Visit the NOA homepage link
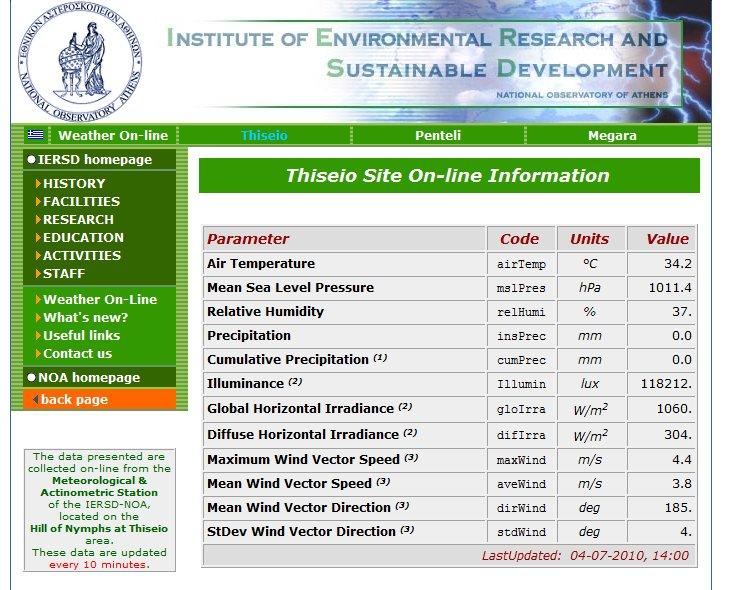The image size is (743, 590). pyautogui.click(x=88, y=377)
